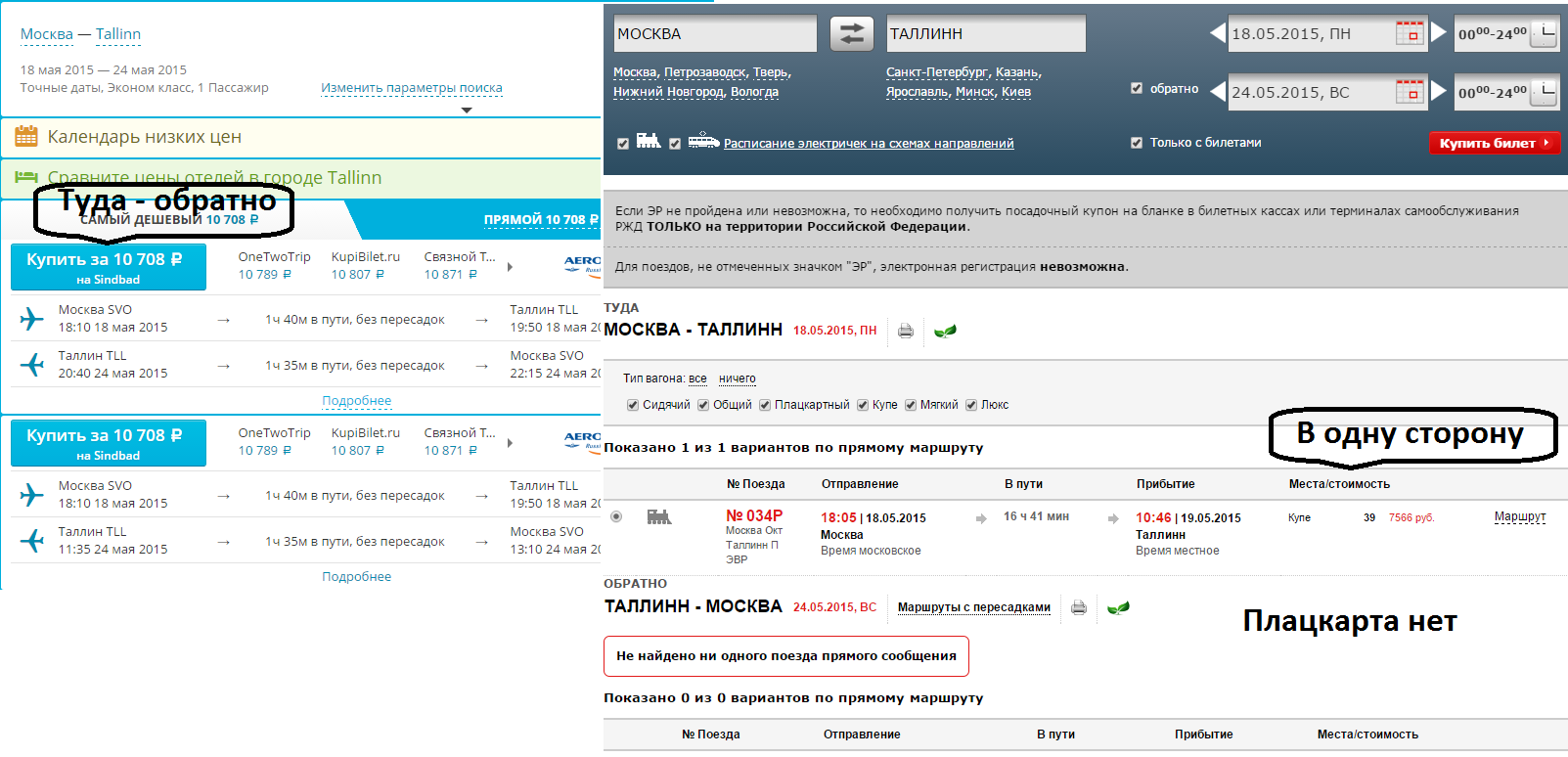Uncheck the Общий carriage type
The height and width of the screenshot is (757, 1568).
coord(703,405)
